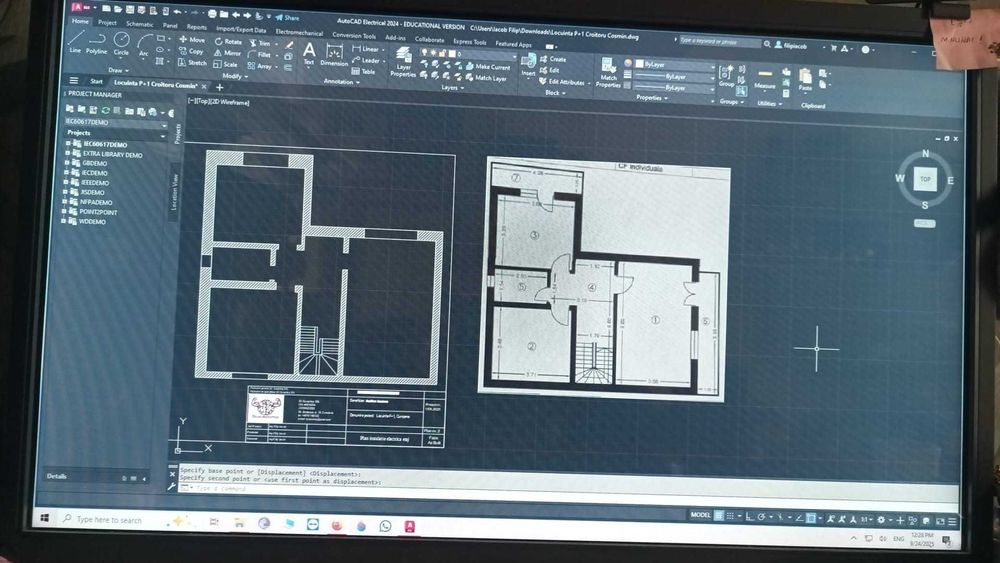Choose the Rotate tool
This screenshot has width=1000, height=563.
click(228, 41)
